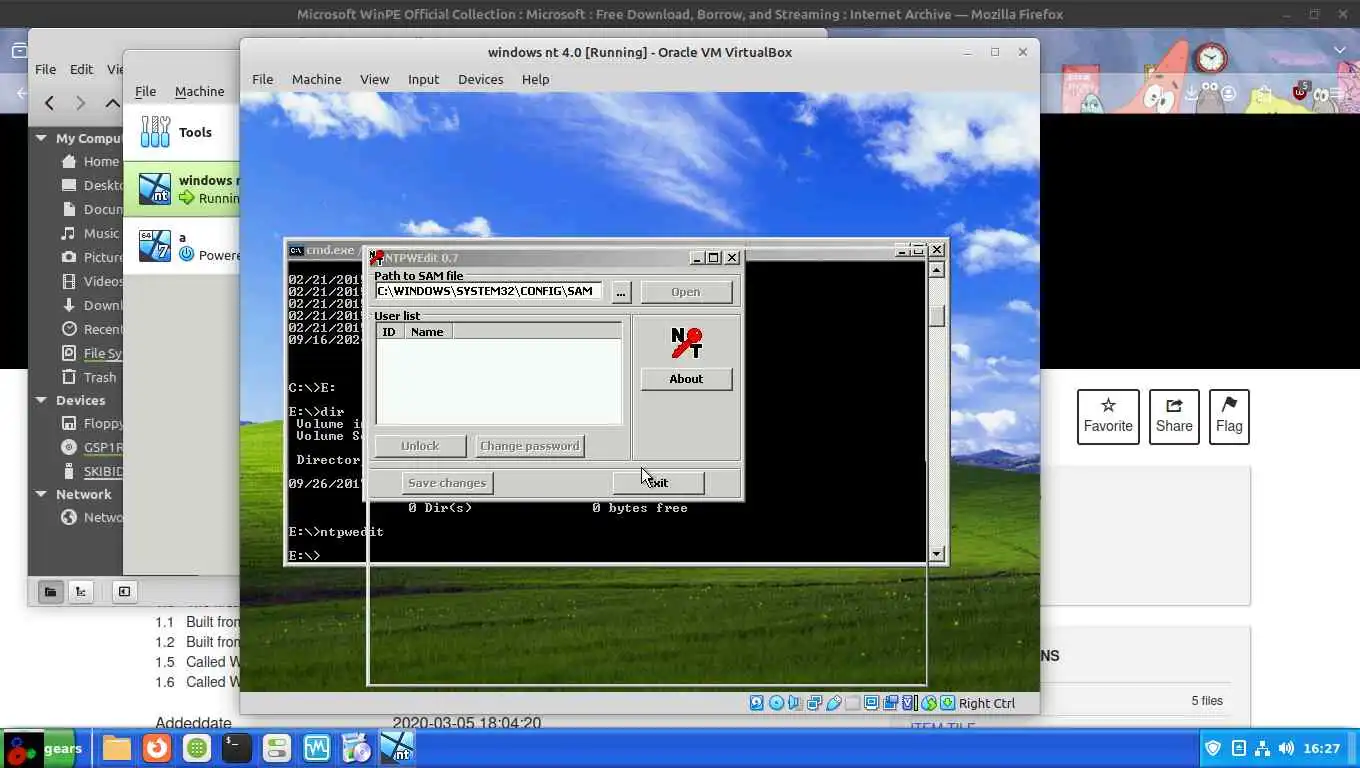This screenshot has height=768, width=1360.
Task: Open the file manager from taskbar
Action: (x=117, y=748)
